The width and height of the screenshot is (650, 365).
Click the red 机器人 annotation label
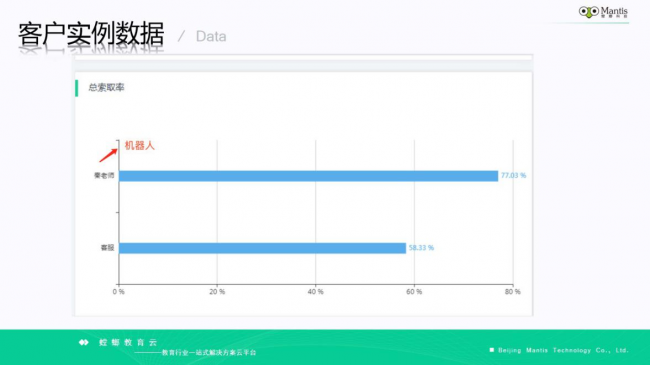[140, 146]
